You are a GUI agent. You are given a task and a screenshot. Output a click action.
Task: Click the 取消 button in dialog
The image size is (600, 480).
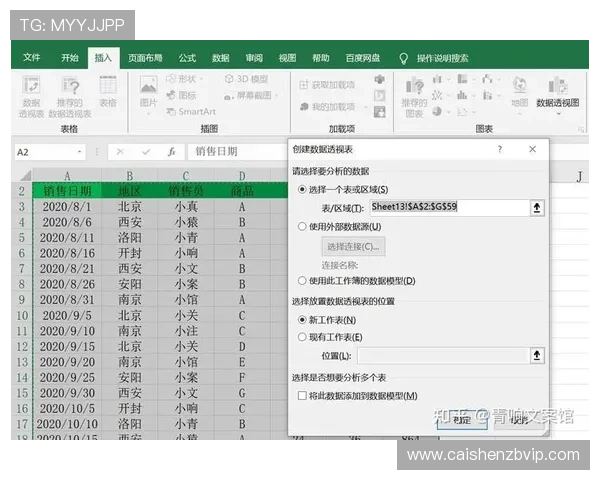click(x=519, y=420)
